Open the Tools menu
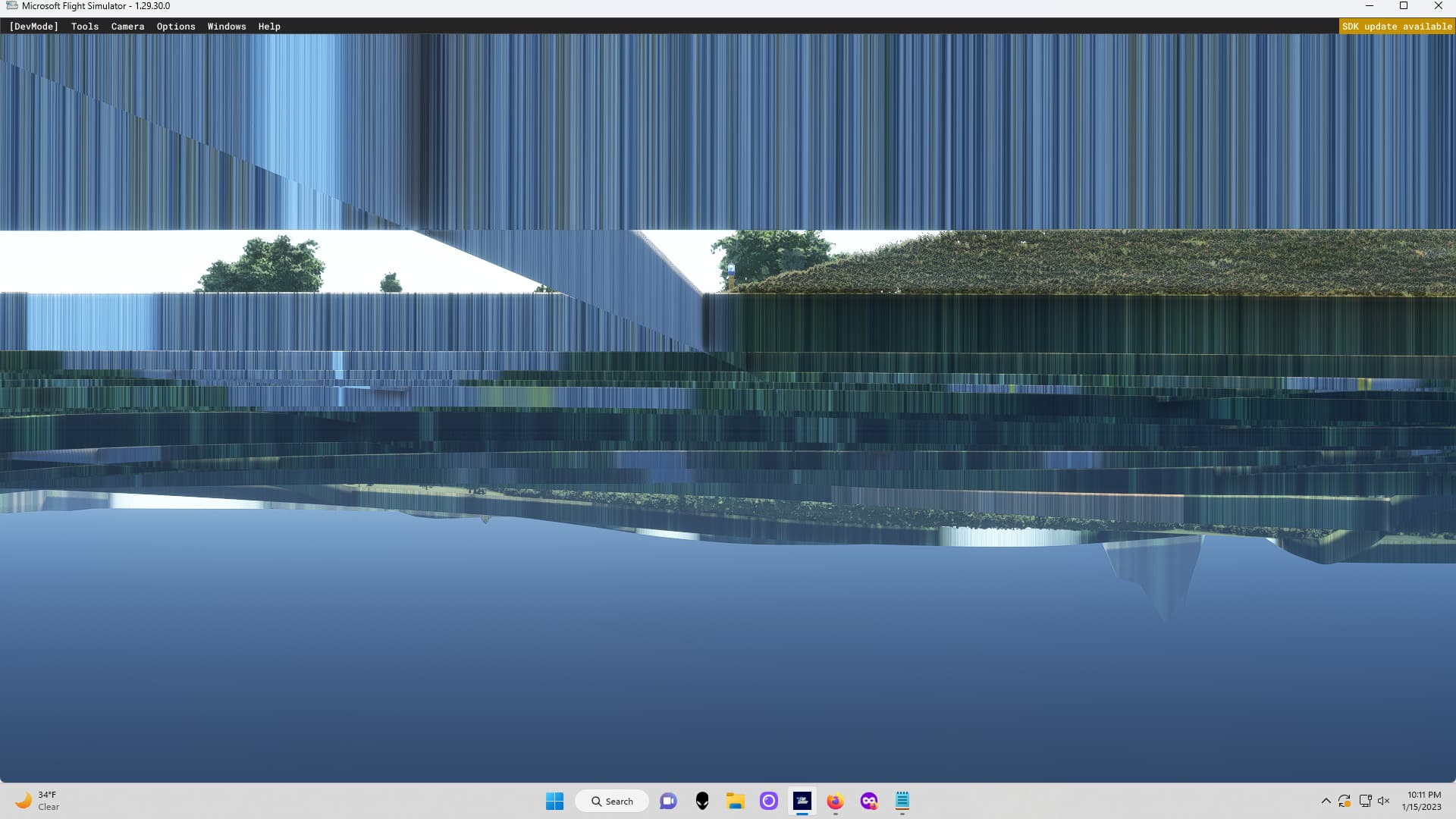The height and width of the screenshot is (819, 1456). click(85, 27)
